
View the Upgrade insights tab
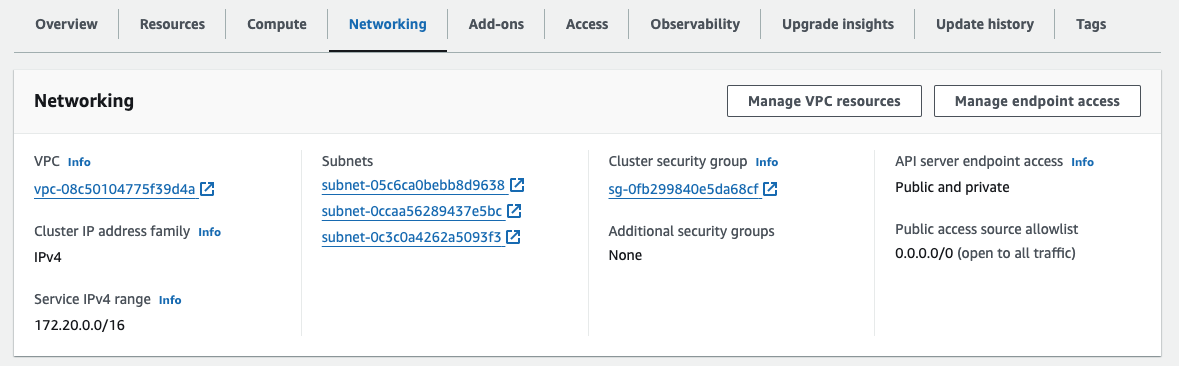[x=838, y=24]
